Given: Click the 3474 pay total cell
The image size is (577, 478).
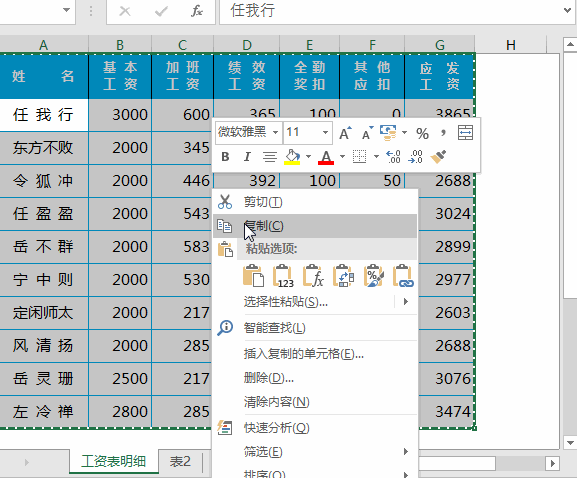Looking at the screenshot, I should click(x=446, y=412).
